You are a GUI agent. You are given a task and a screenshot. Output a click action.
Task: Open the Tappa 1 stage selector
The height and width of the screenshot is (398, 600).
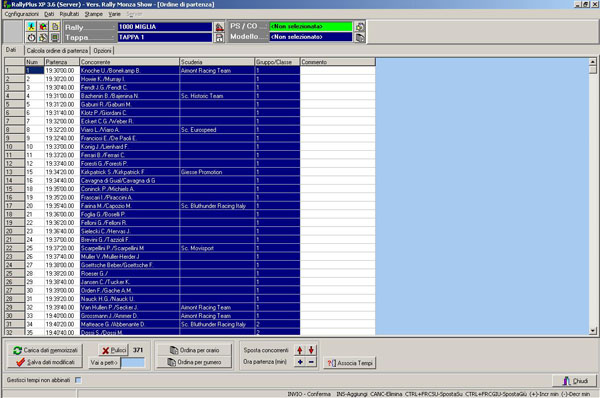click(165, 38)
